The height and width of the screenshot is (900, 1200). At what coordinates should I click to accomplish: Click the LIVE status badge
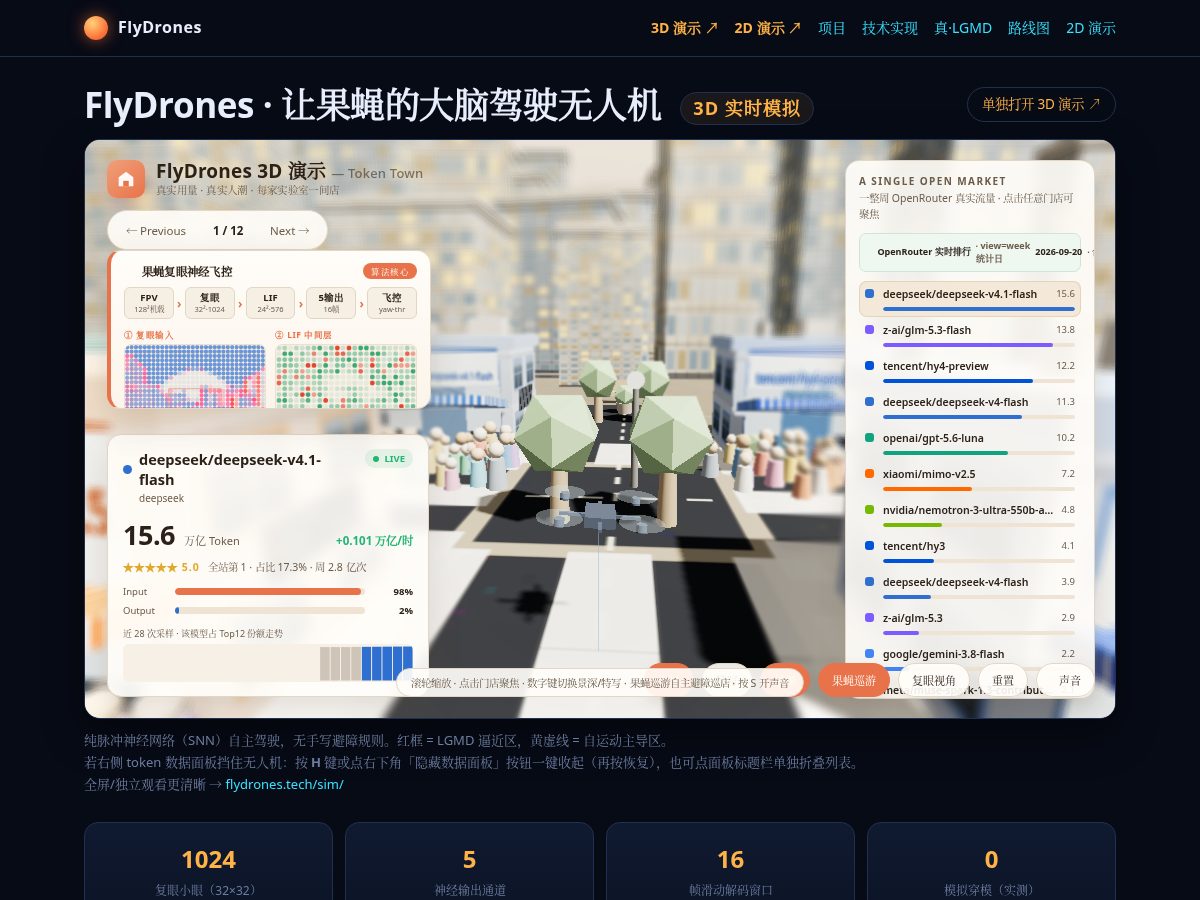(x=389, y=459)
